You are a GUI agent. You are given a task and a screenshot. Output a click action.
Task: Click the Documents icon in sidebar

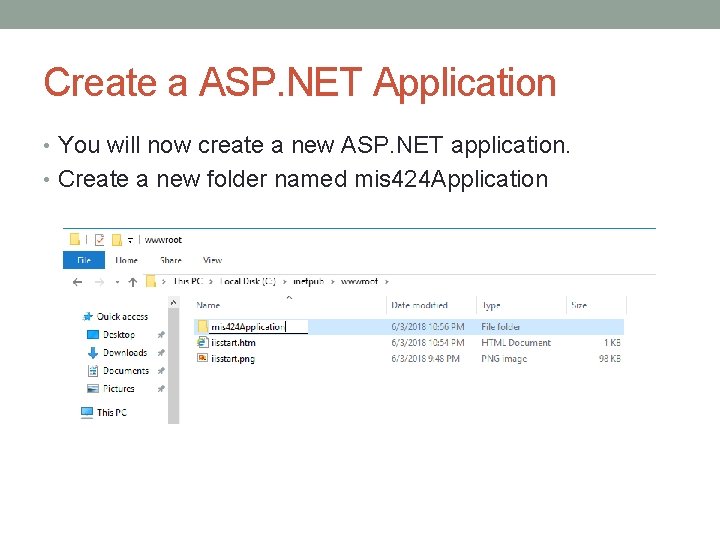coord(93,371)
